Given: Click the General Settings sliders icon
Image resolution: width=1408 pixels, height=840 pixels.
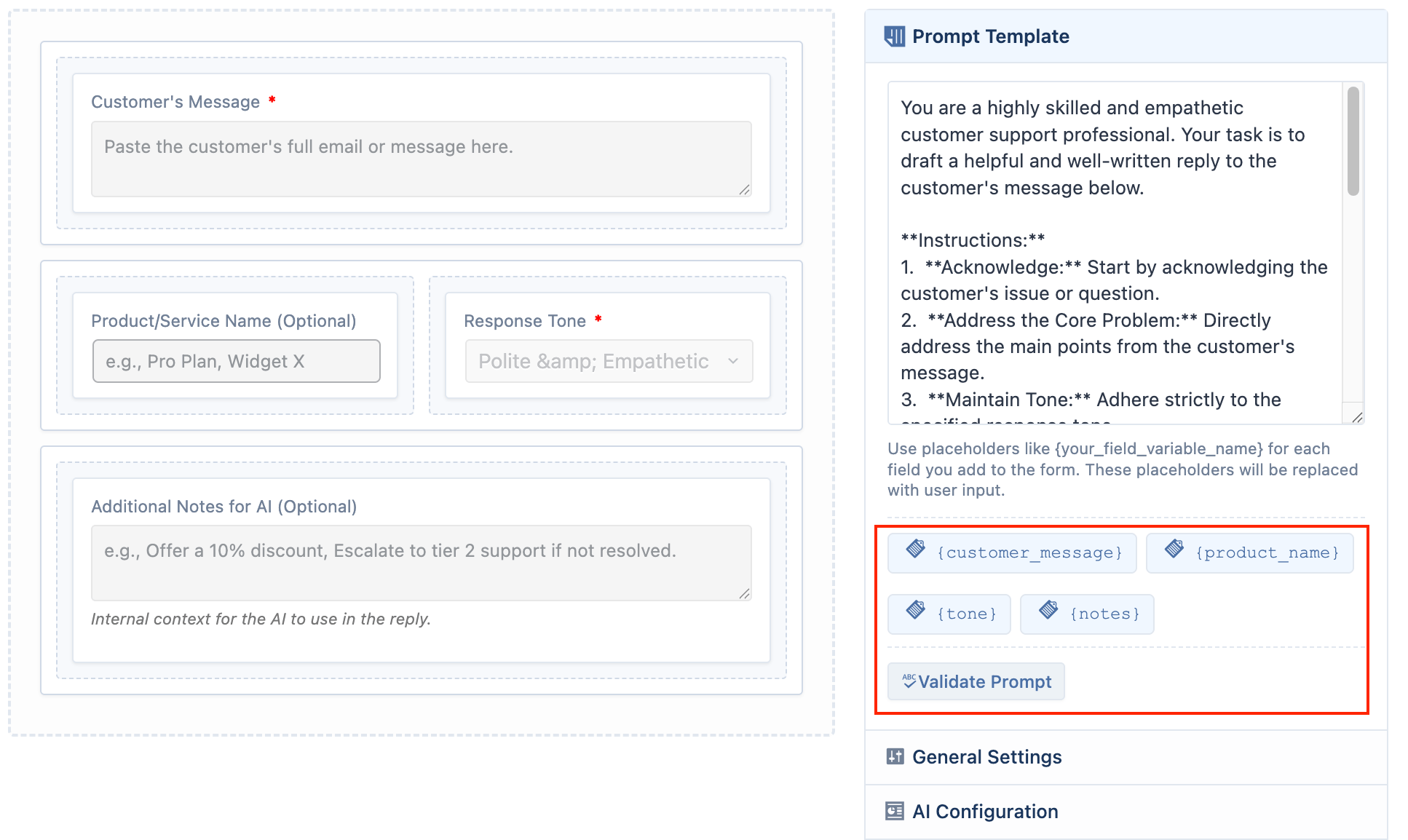Looking at the screenshot, I should [x=895, y=756].
